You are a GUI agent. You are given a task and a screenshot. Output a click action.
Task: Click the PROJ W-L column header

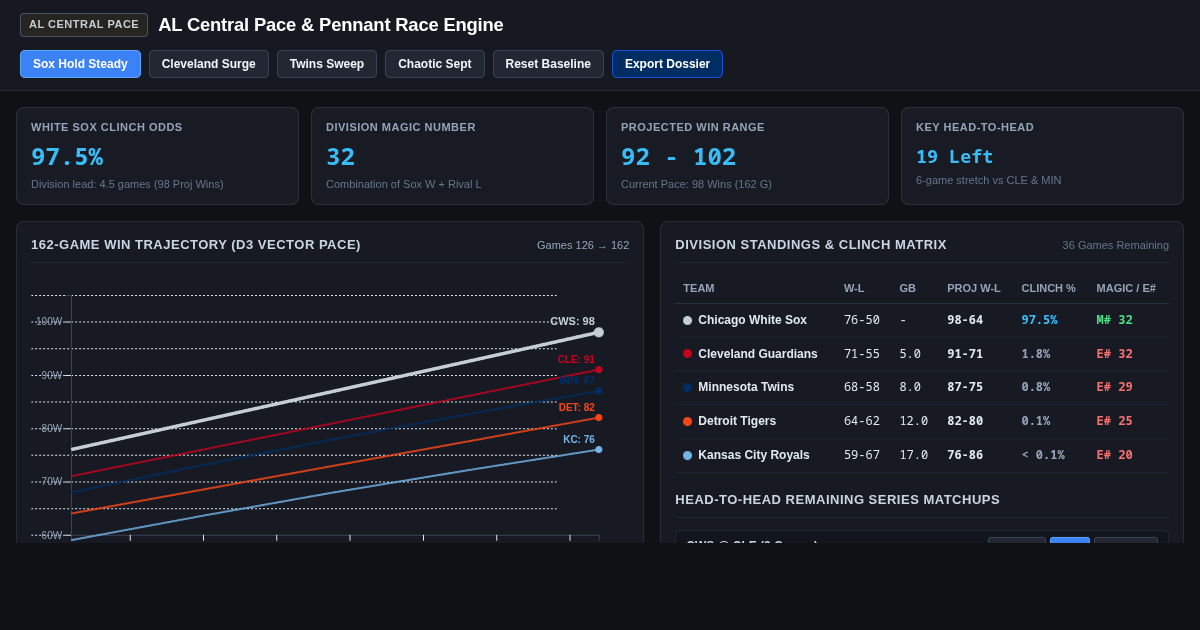pyautogui.click(x=974, y=288)
